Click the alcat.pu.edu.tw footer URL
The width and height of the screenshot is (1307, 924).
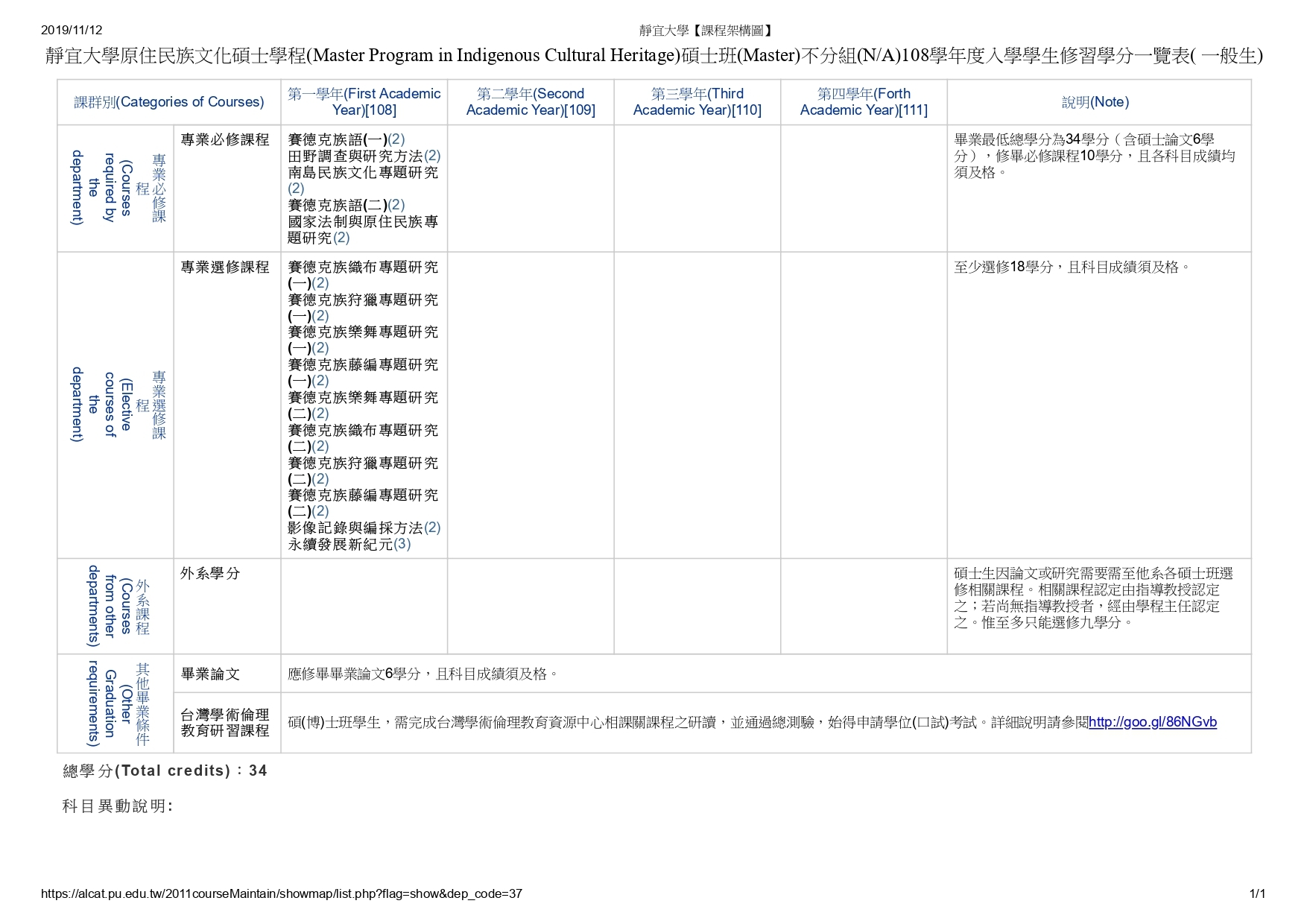point(282,893)
